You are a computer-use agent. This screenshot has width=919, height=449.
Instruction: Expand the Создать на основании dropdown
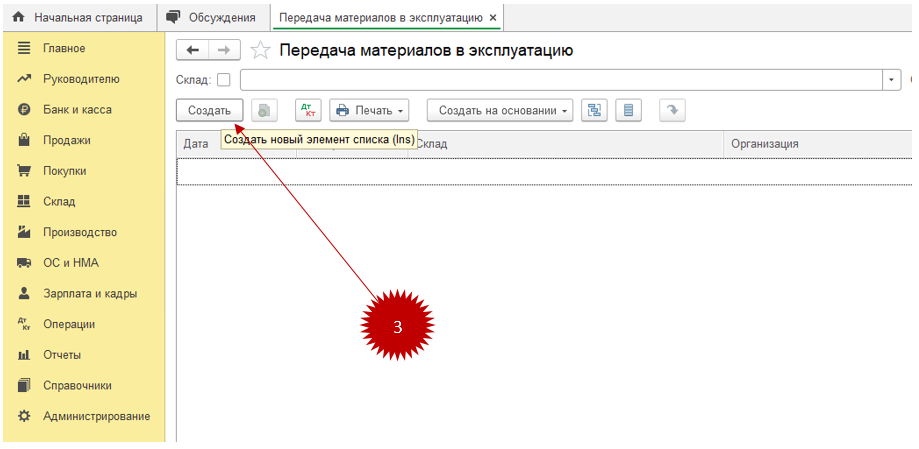[x=500, y=110]
